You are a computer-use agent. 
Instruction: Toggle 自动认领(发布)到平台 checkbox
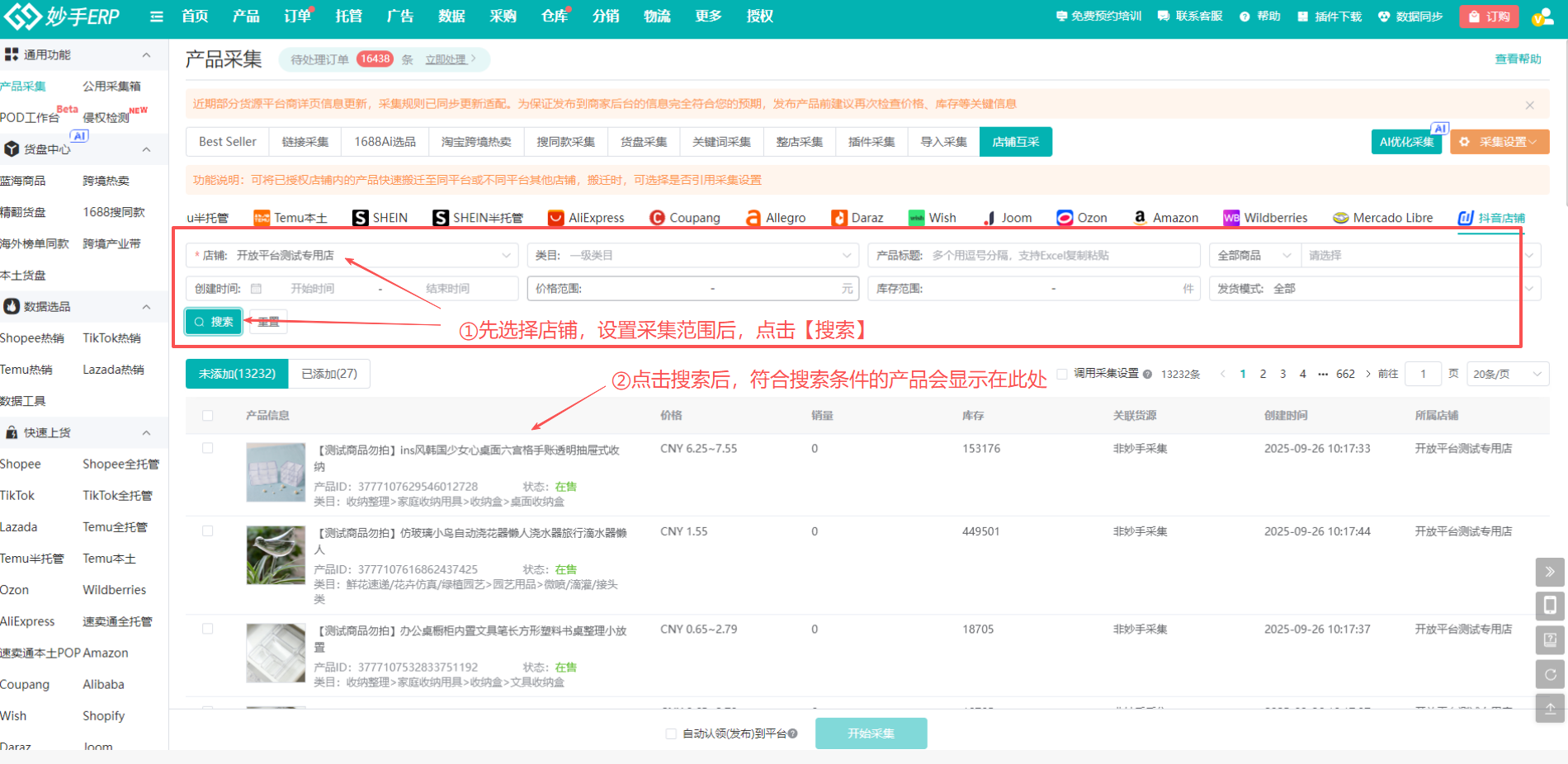[x=671, y=733]
